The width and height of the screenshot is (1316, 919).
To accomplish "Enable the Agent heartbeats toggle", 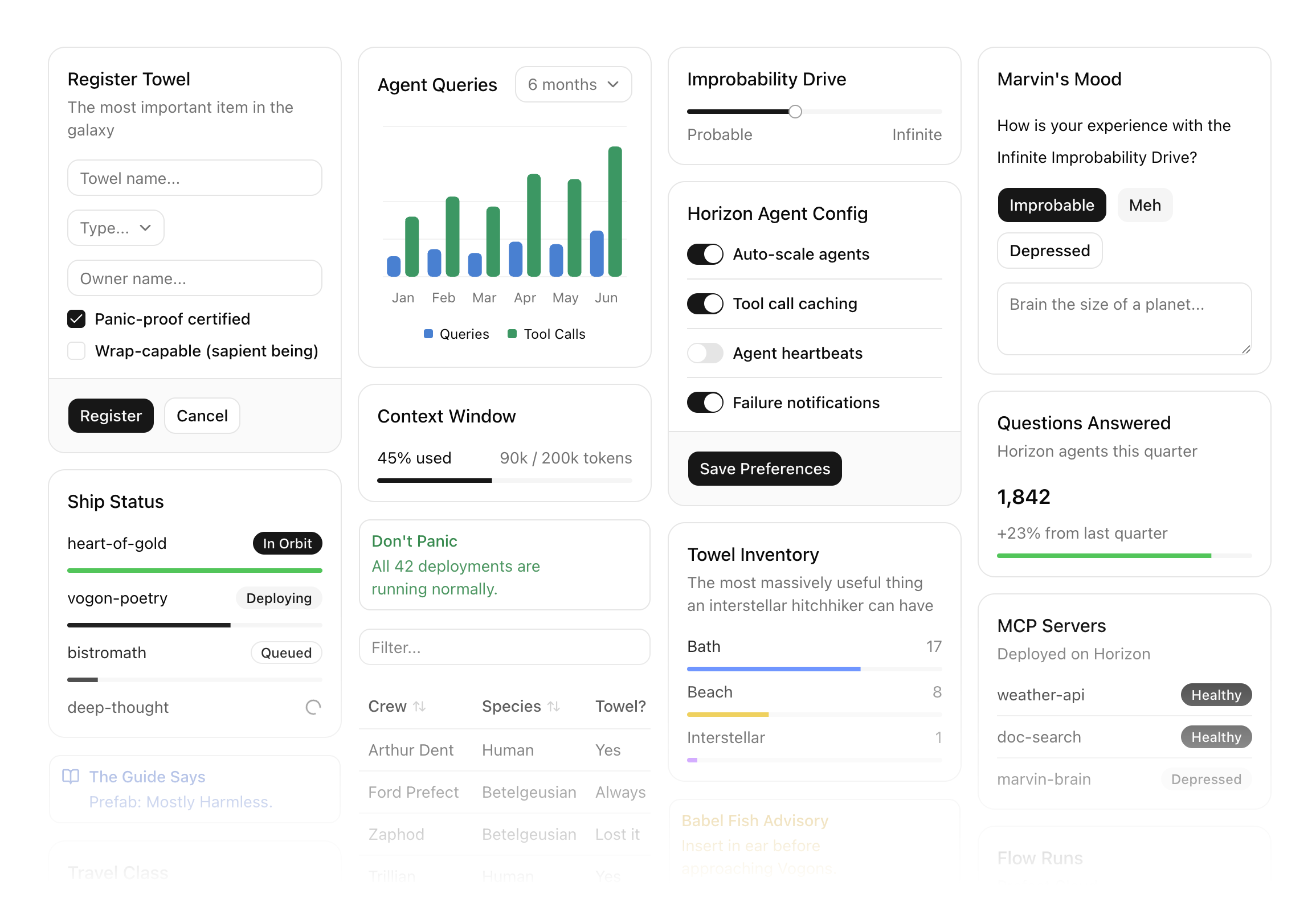I will tap(705, 354).
